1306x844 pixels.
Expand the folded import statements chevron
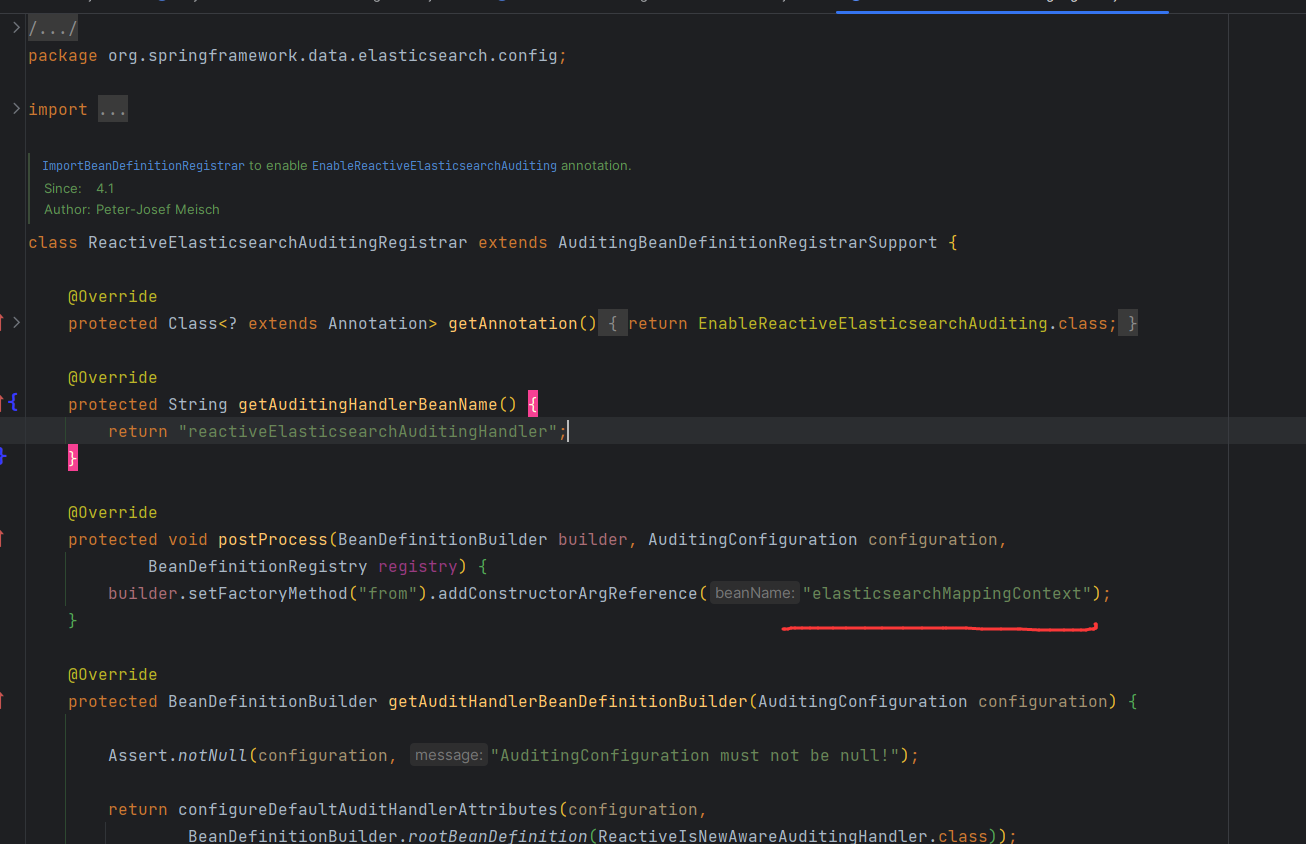(15, 108)
